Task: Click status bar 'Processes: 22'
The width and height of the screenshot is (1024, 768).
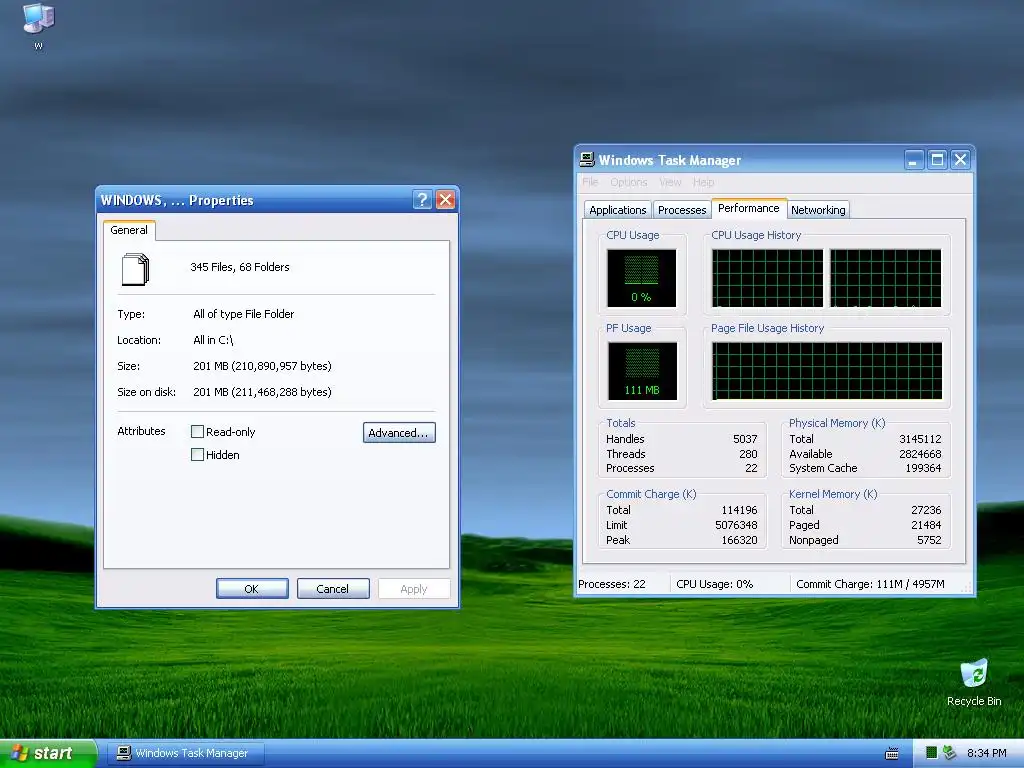Action: point(612,584)
